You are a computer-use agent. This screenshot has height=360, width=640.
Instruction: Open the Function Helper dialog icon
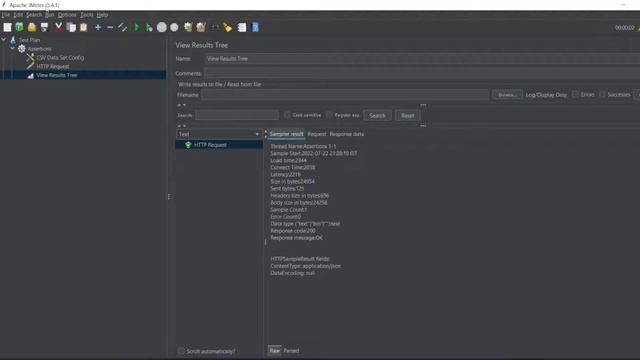tap(242, 27)
